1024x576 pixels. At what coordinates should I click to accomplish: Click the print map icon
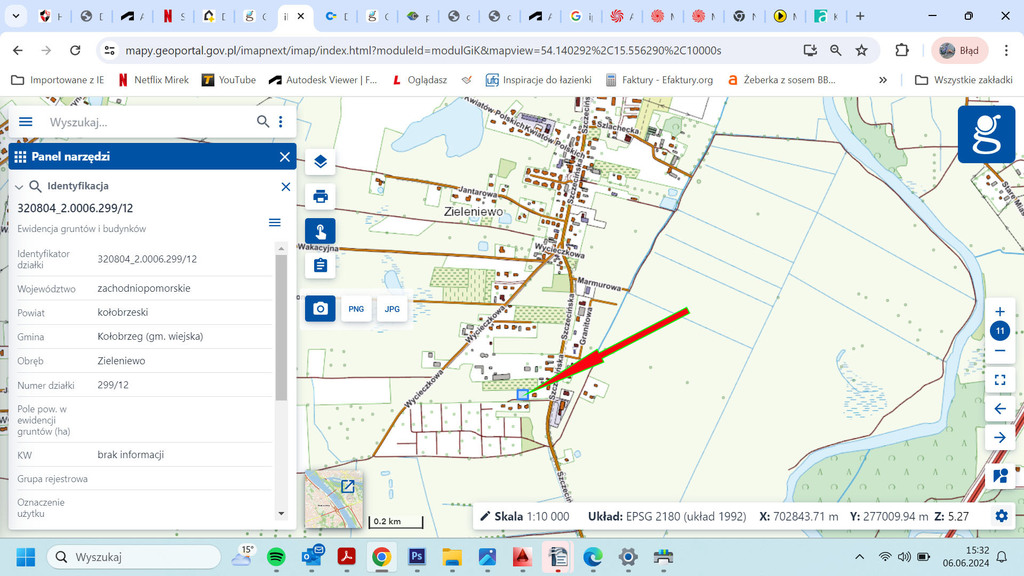click(320, 196)
